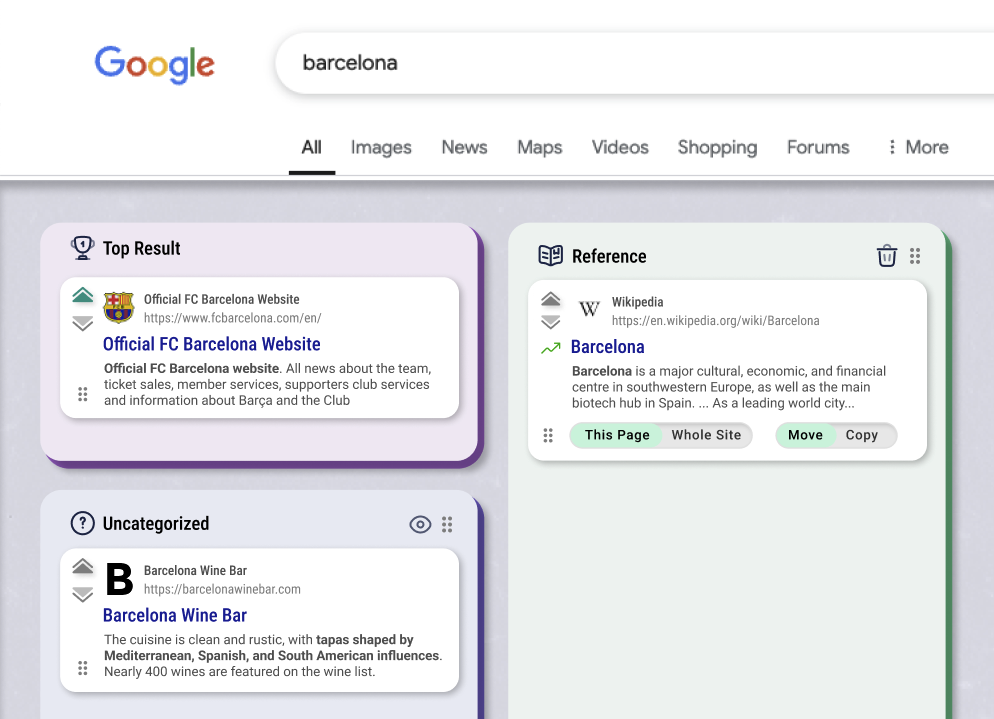Toggle visibility of Uncategorized panel

point(420,524)
